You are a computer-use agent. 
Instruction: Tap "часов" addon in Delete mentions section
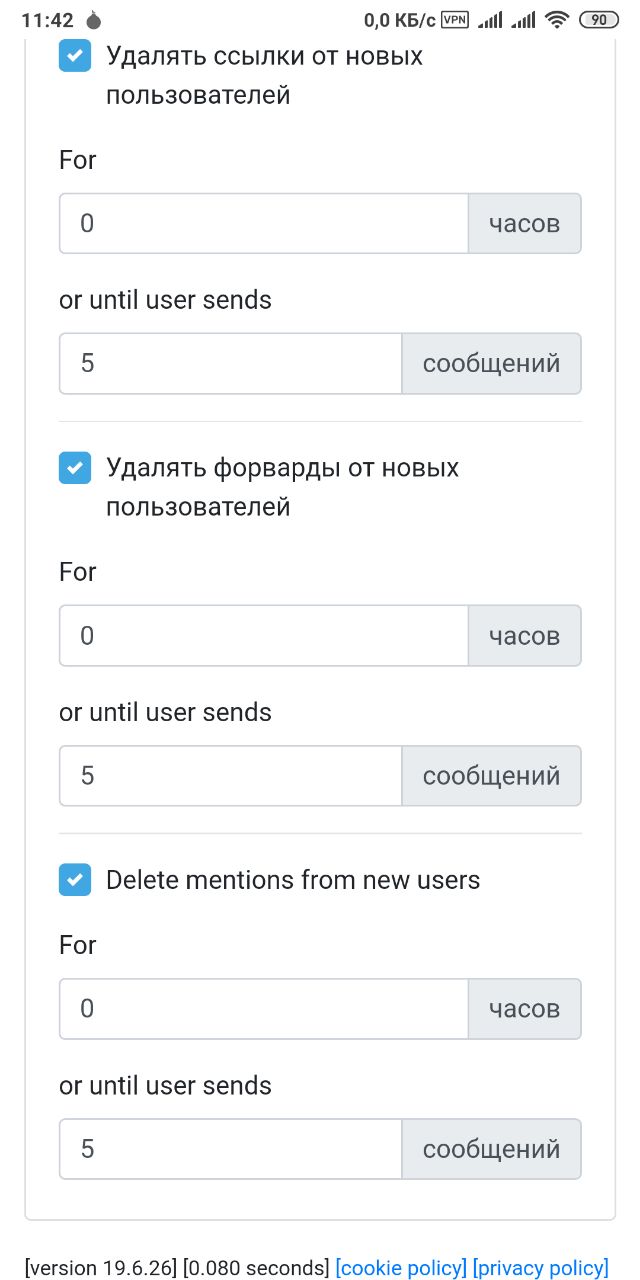(525, 1008)
